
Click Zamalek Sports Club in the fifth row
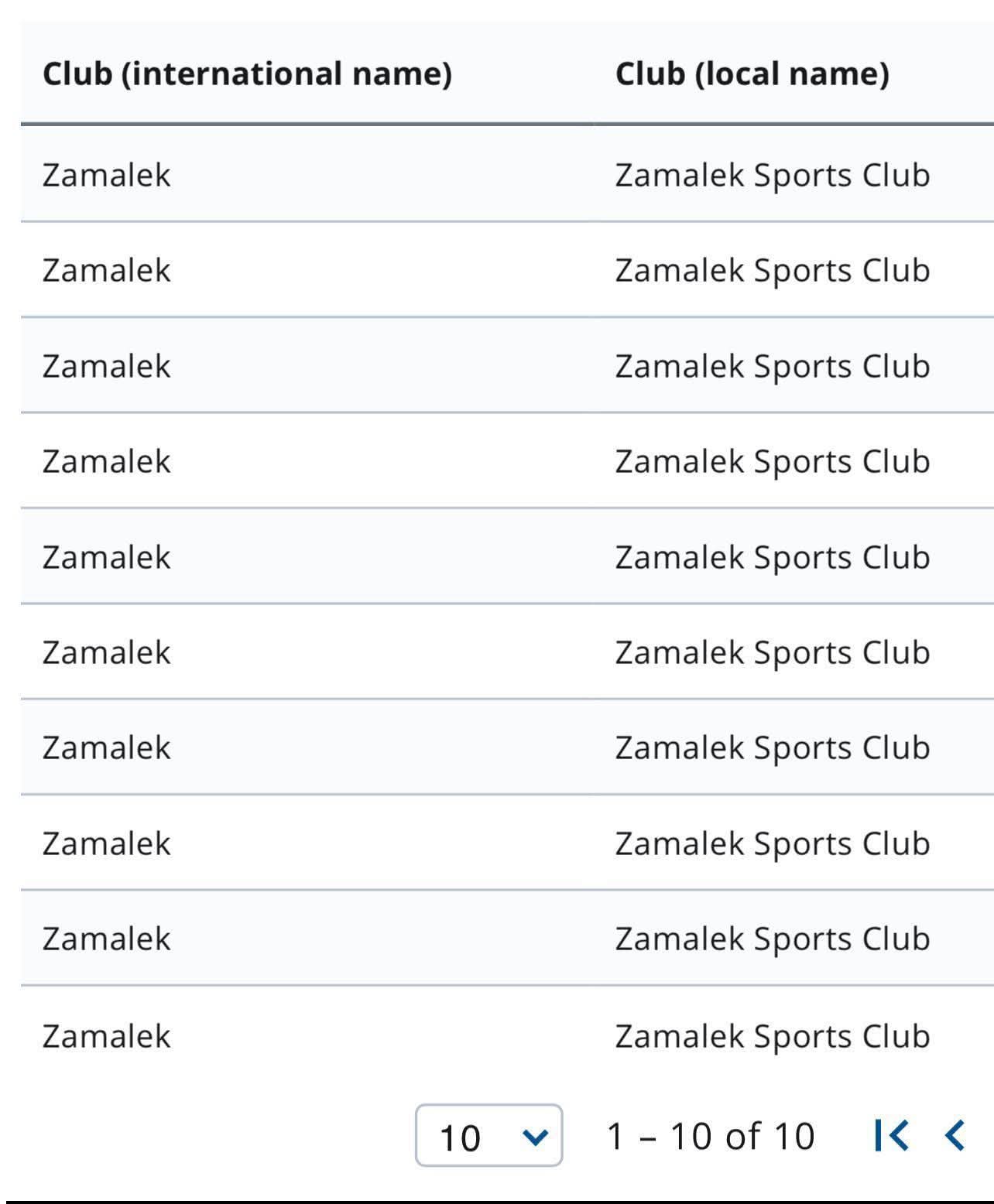tap(772, 557)
